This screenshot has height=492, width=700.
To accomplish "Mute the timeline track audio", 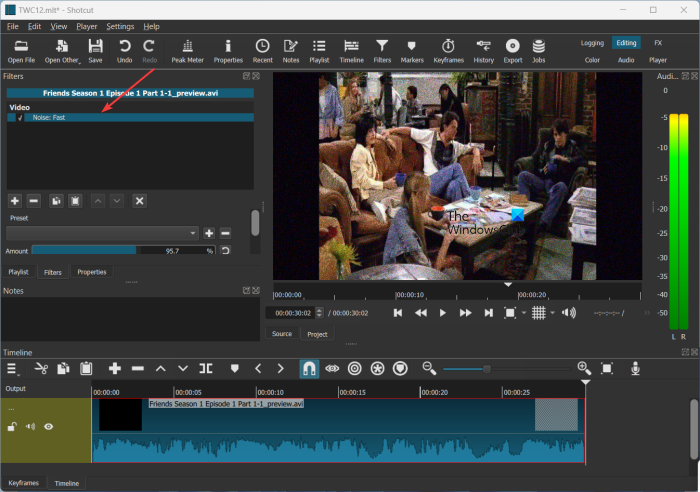I will tap(30, 426).
